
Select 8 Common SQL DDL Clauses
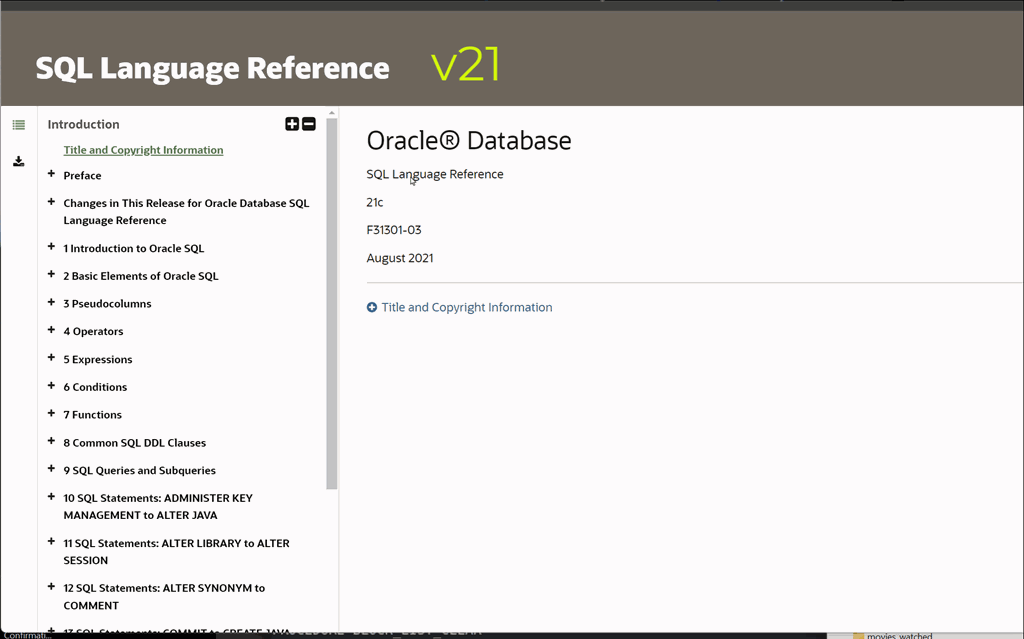pos(134,443)
